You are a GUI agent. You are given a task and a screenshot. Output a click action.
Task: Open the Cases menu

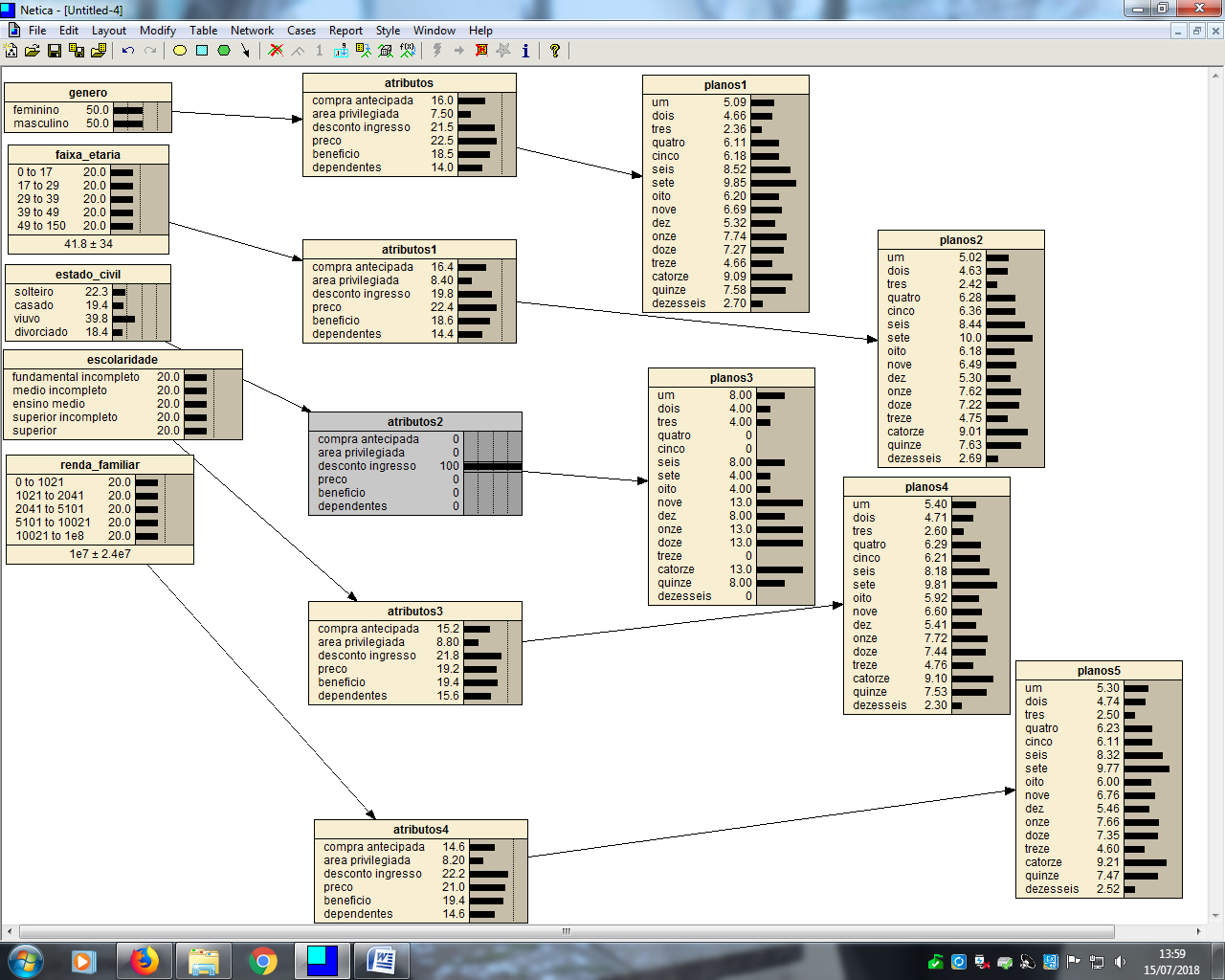(301, 31)
